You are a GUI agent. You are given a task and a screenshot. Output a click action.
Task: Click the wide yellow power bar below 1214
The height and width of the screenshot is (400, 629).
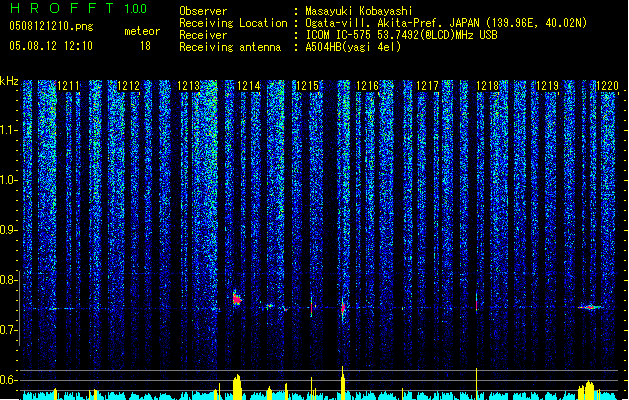coord(237,387)
